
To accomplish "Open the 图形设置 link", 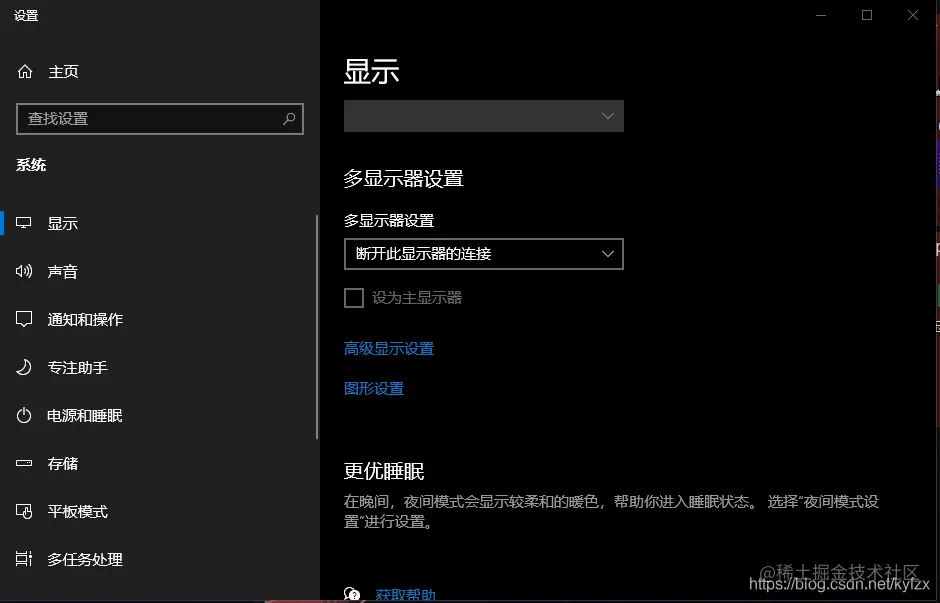I will pyautogui.click(x=374, y=388).
